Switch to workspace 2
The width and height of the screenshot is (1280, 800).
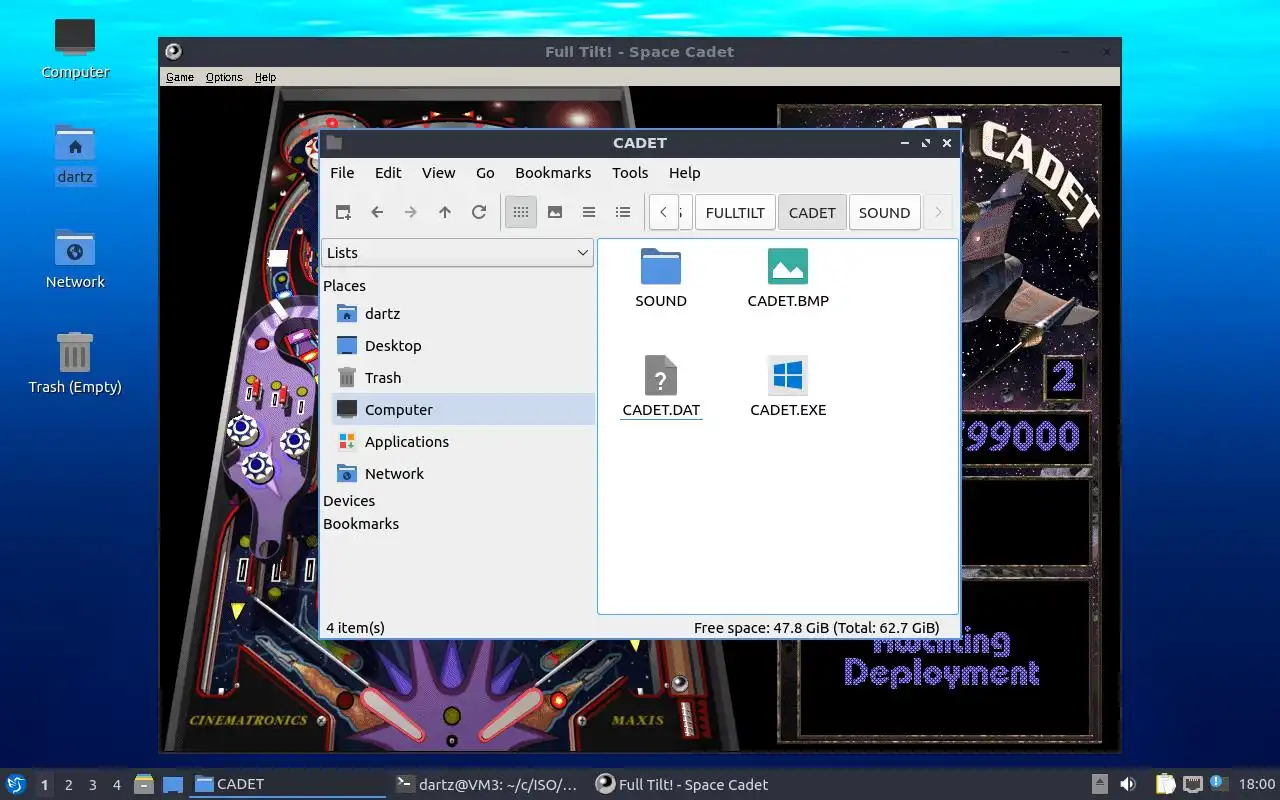point(68,785)
